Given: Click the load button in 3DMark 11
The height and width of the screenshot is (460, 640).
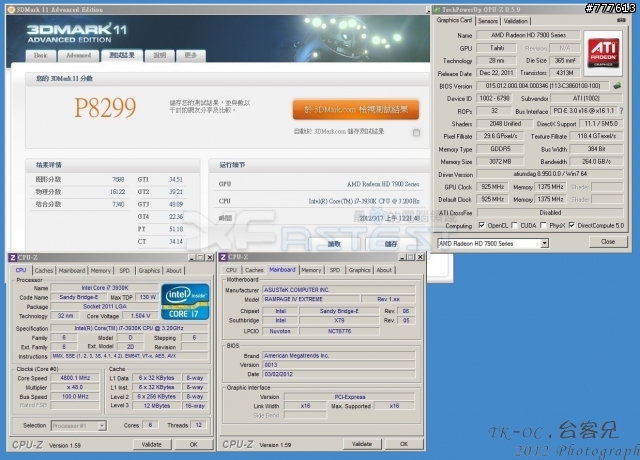Looking at the screenshot, I should pyautogui.click(x=334, y=244).
